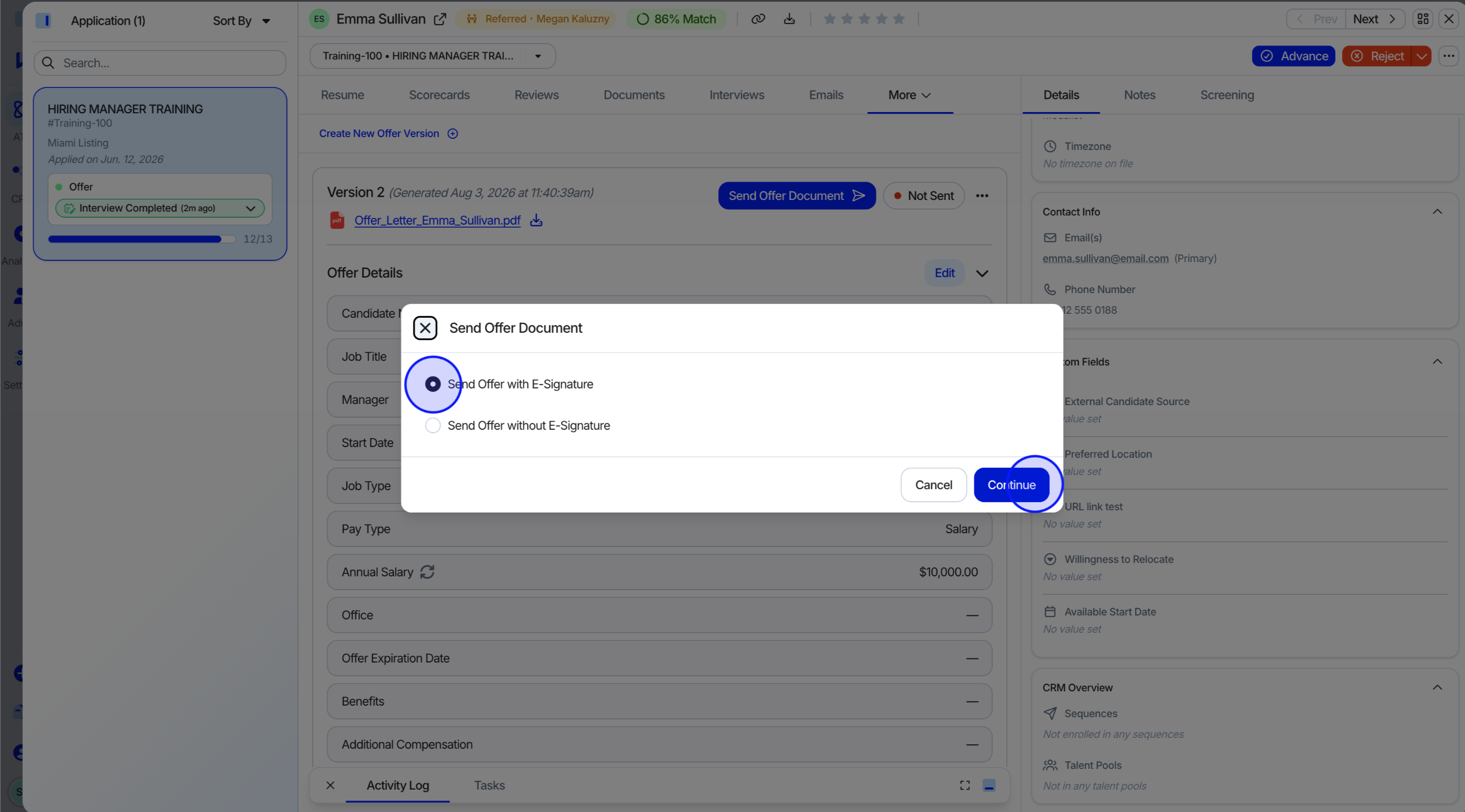Click the plus icon for new offer version
Image resolution: width=1465 pixels, height=812 pixels.
(x=453, y=133)
